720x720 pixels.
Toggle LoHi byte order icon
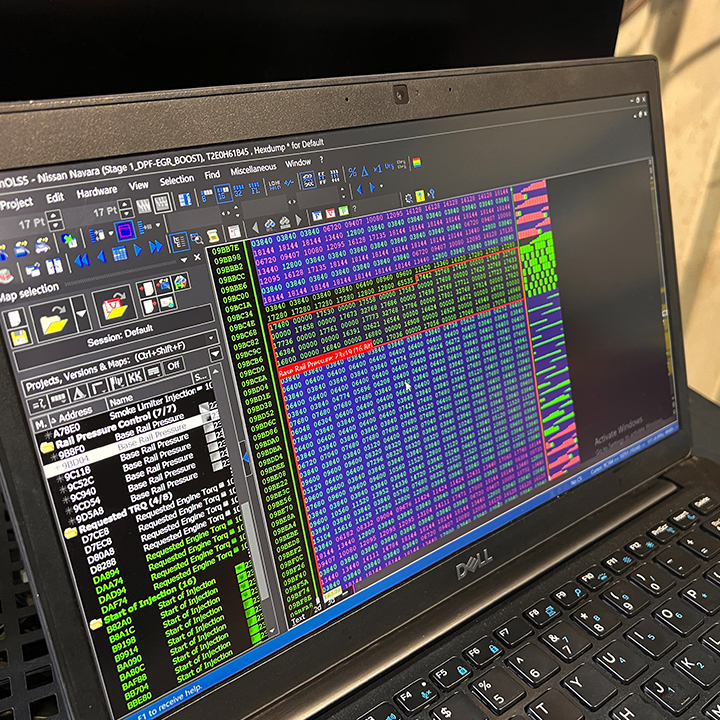pos(275,185)
